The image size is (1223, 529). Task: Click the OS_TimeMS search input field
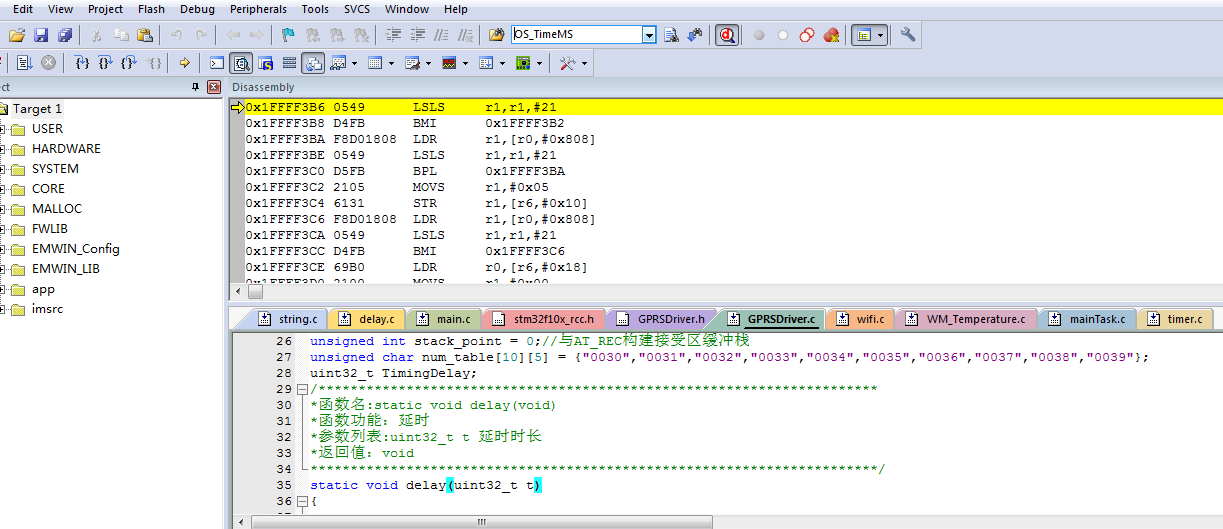click(577, 35)
